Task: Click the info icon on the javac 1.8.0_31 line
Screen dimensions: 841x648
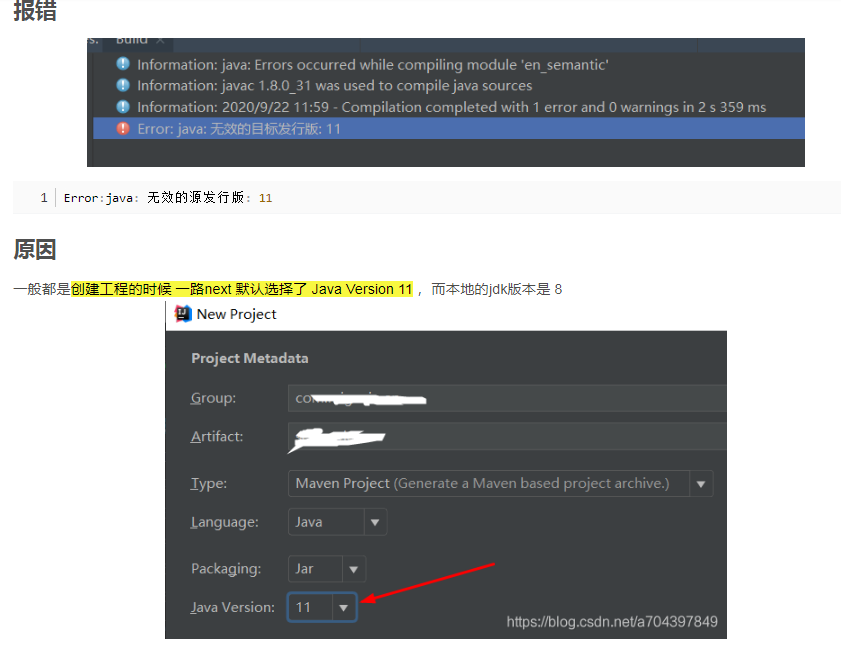Action: click(x=123, y=85)
